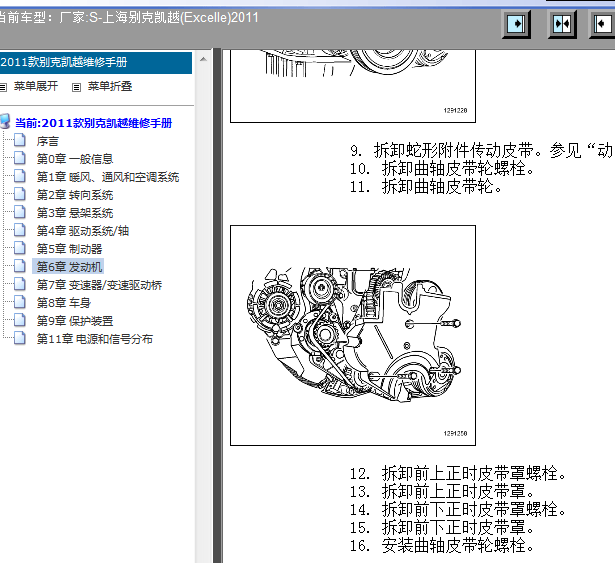Click the page icon next to 第0章

pos(20,158)
